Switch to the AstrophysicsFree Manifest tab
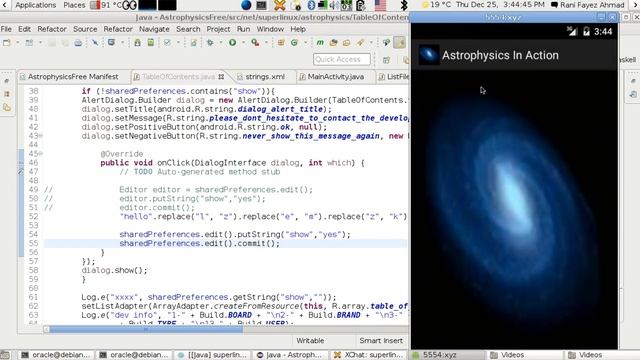The height and width of the screenshot is (360, 640). (x=73, y=76)
